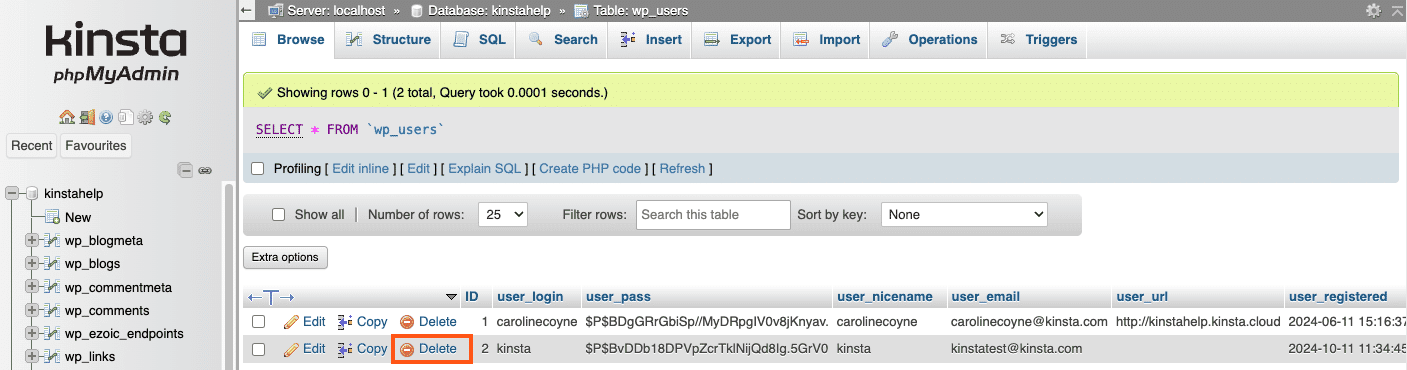The height and width of the screenshot is (370, 1407).
Task: Copy the kinsta user row
Action: pos(362,349)
